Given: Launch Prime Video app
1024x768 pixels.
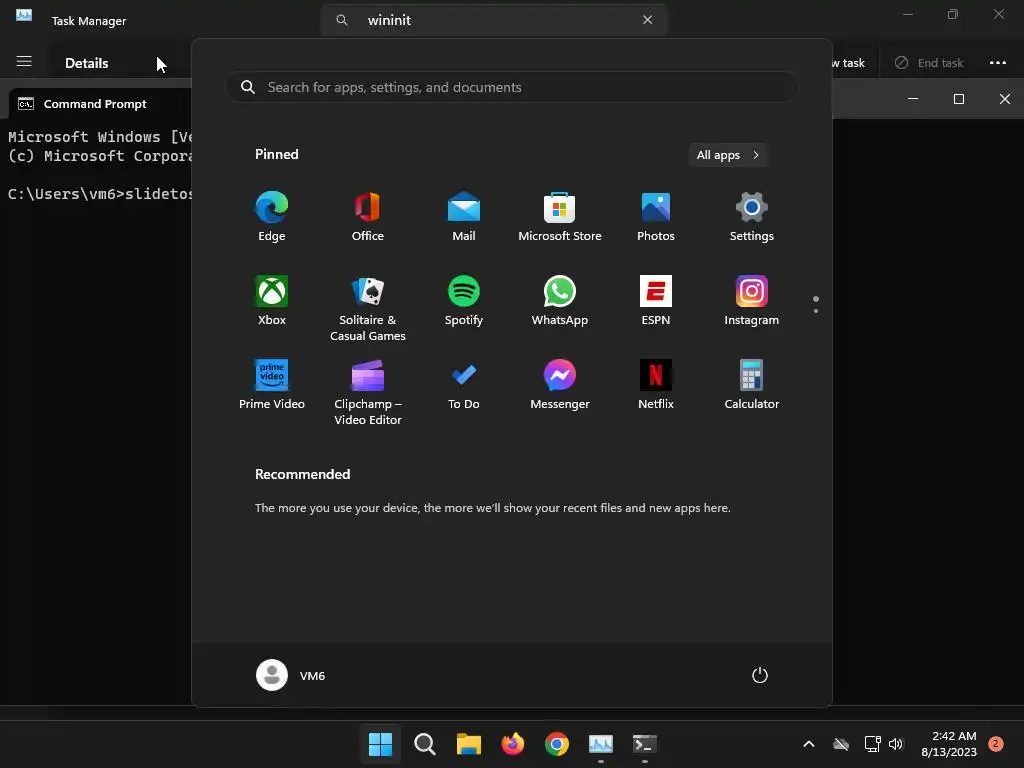Looking at the screenshot, I should pos(272,385).
